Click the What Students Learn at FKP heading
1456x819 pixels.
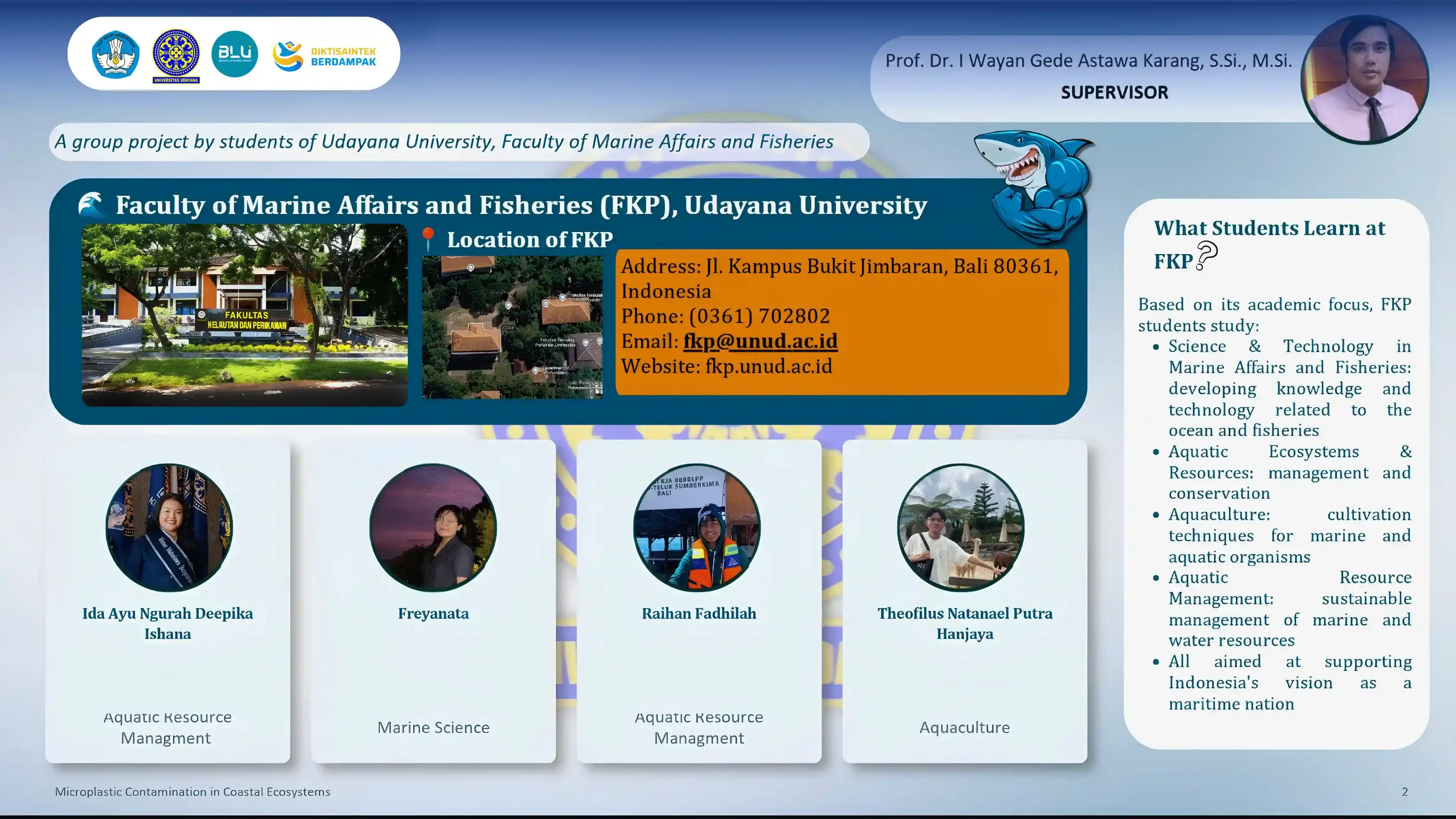pos(1270,244)
